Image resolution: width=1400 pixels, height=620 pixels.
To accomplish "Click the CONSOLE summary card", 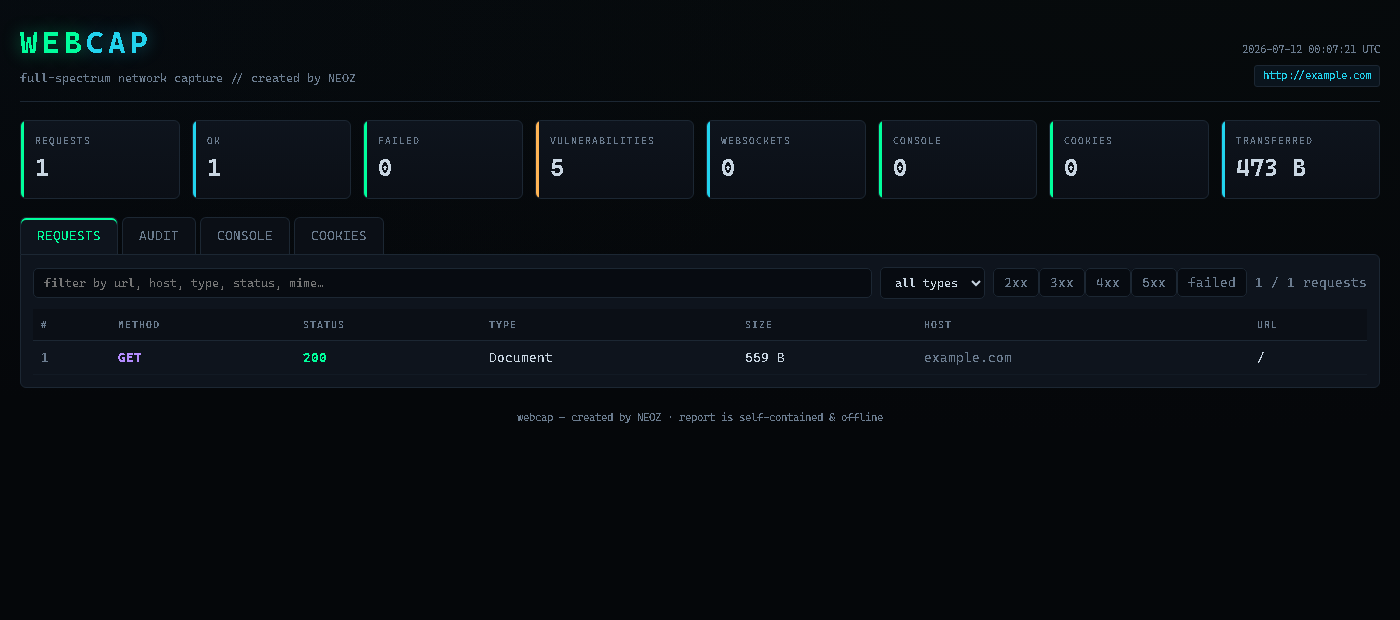I will [x=958, y=160].
